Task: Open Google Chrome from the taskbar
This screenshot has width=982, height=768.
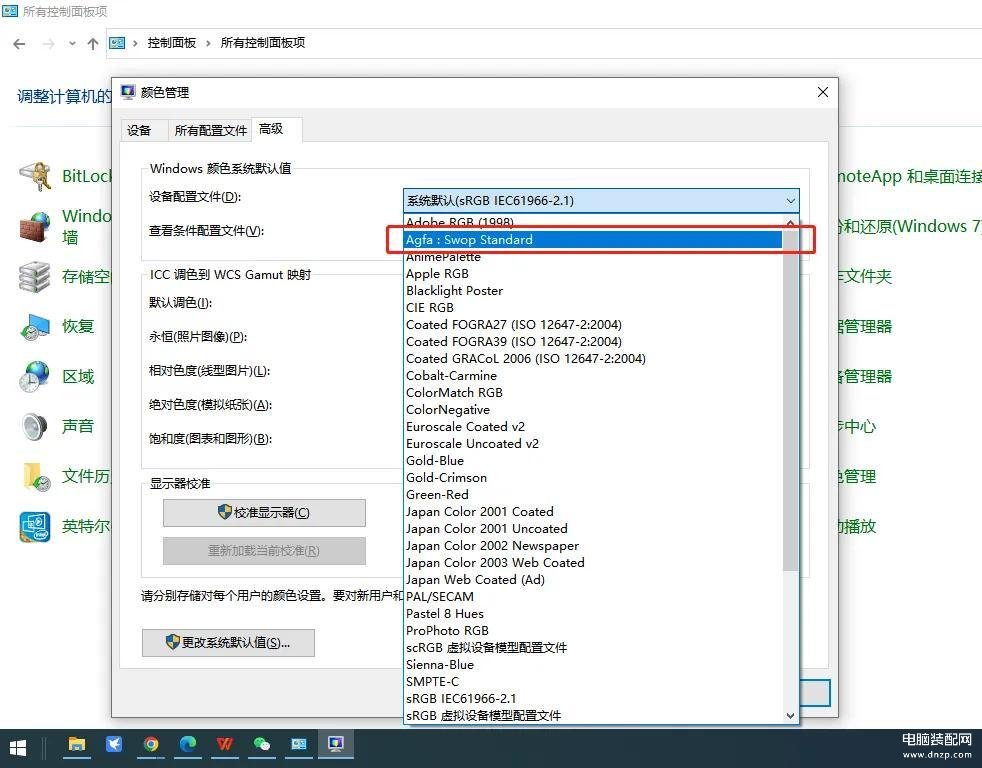Action: [151, 744]
